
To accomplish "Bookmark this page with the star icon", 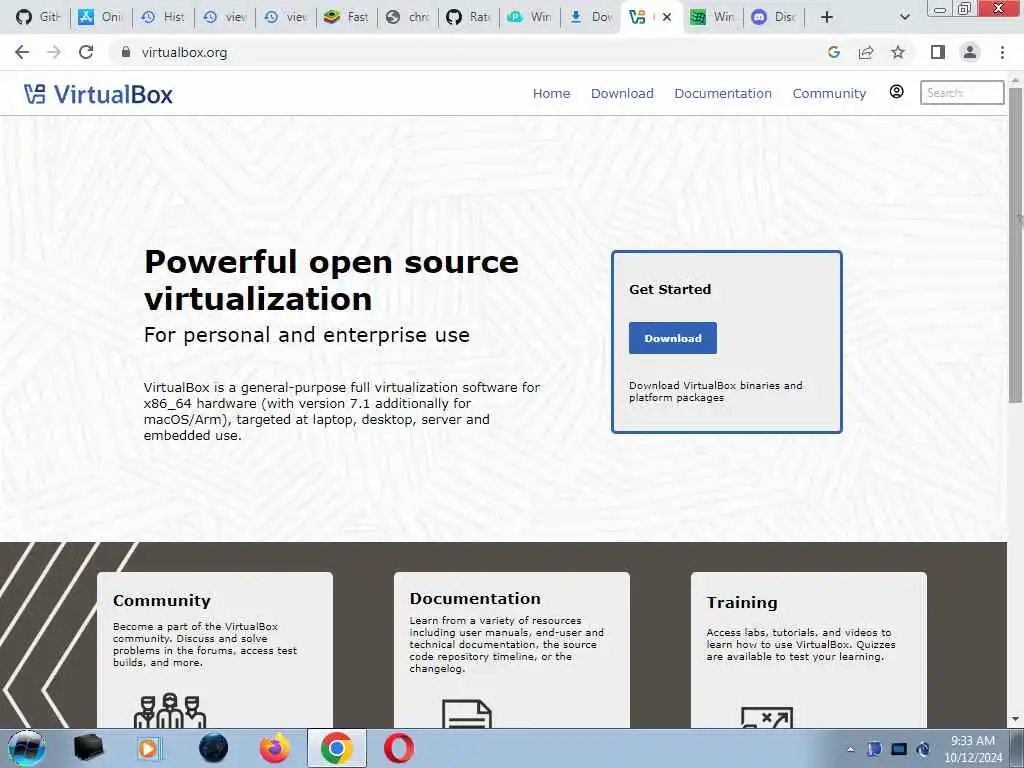I will (898, 52).
